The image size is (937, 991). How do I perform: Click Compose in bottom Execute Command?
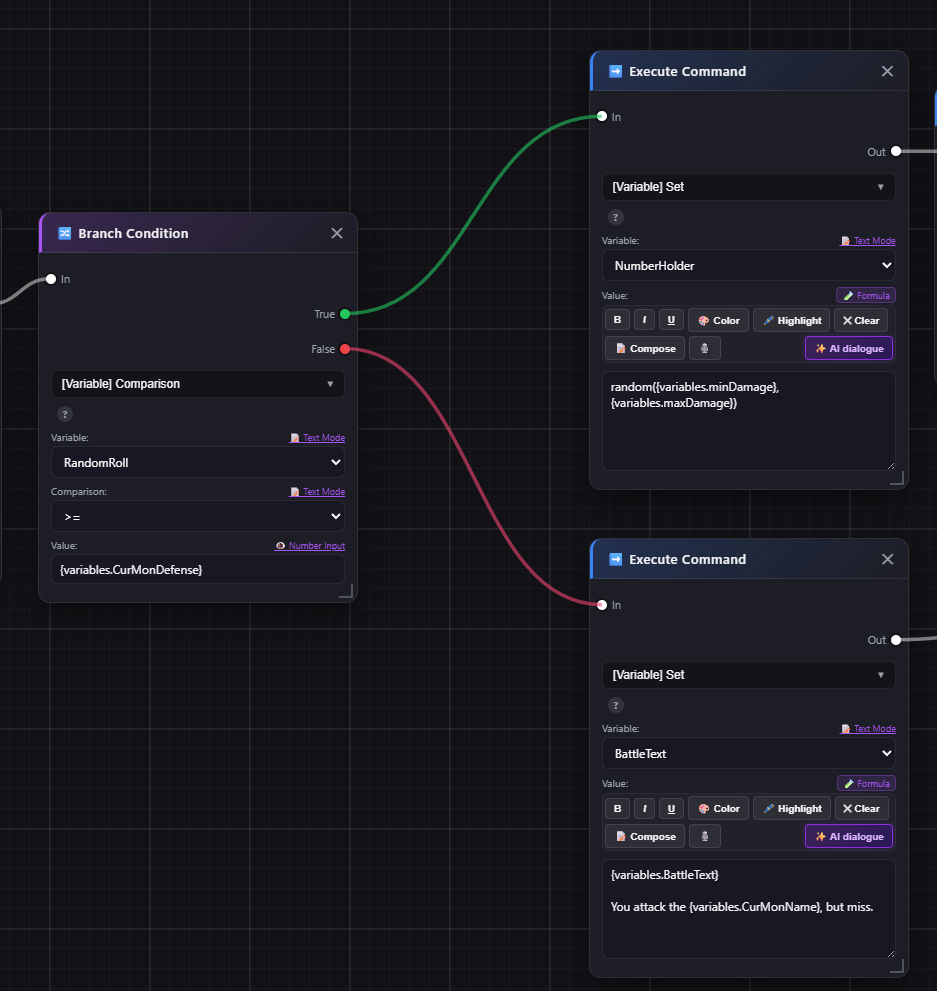pyautogui.click(x=645, y=836)
